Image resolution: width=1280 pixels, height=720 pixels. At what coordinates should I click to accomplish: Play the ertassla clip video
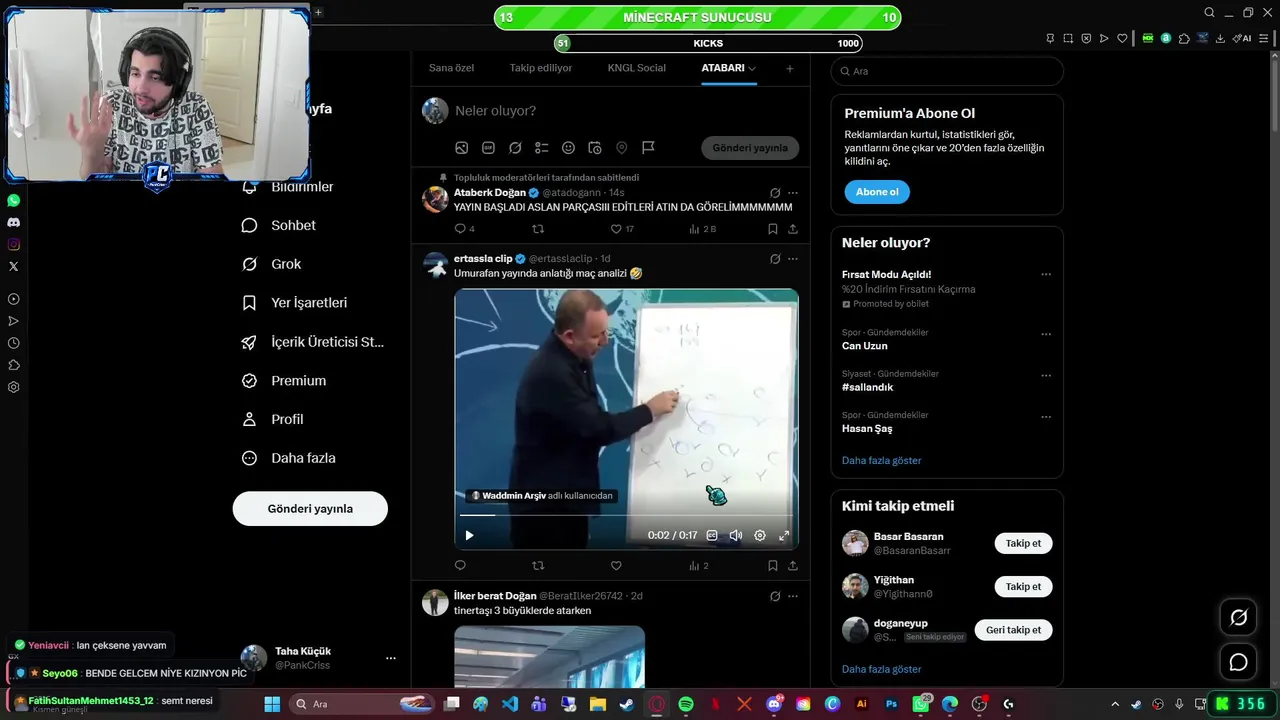click(x=469, y=535)
